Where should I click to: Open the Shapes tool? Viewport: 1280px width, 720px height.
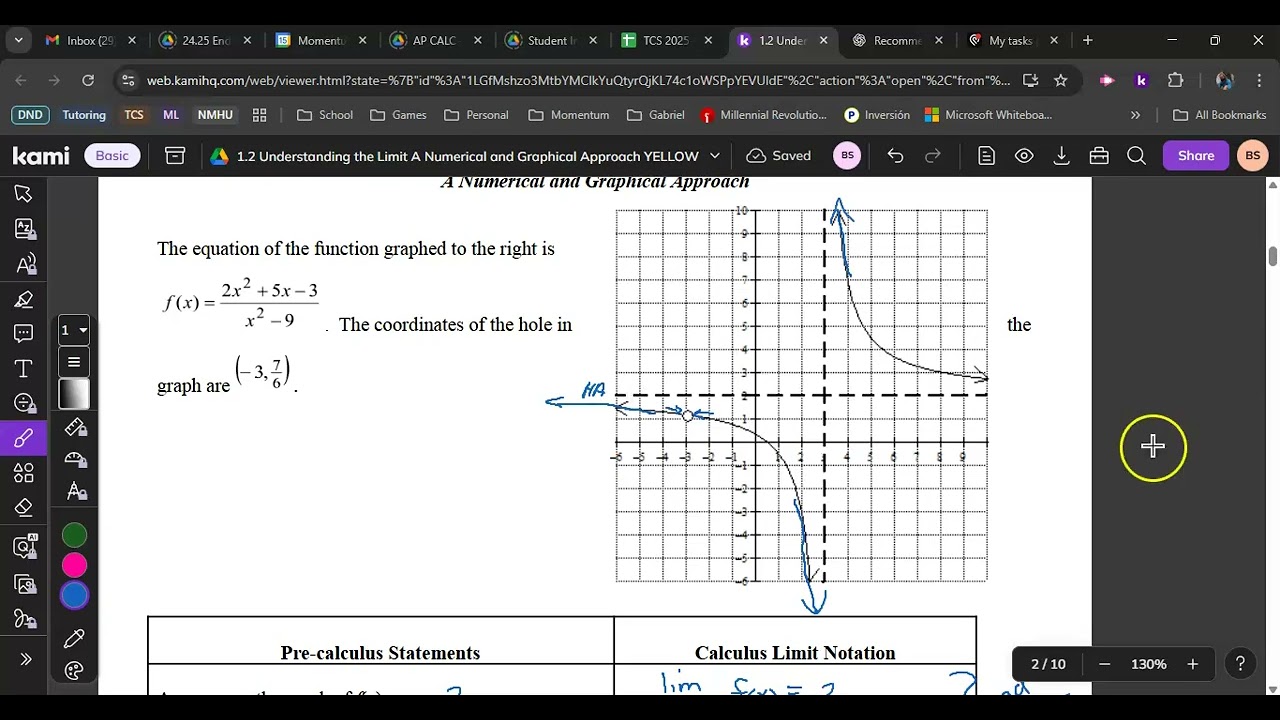click(24, 472)
